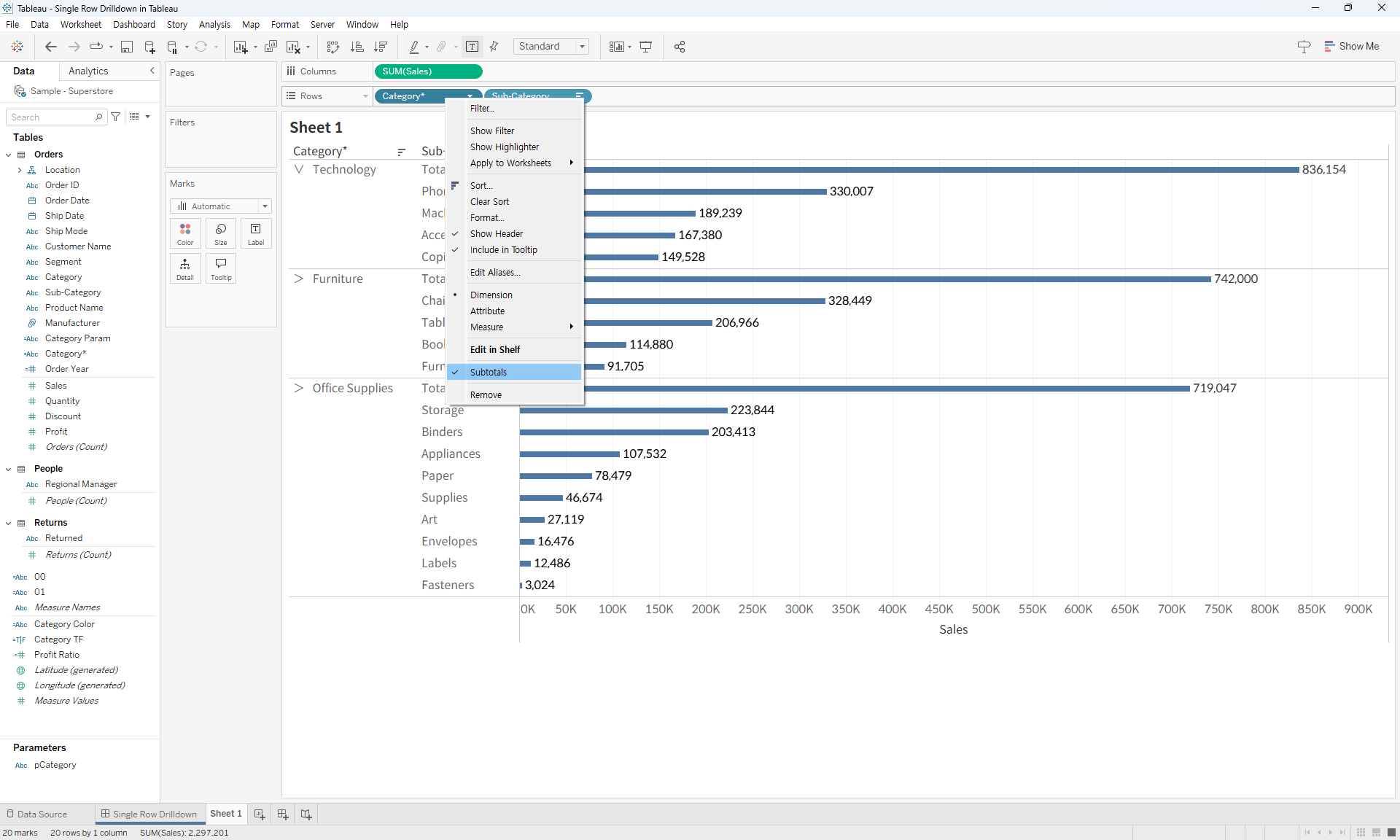Activate the Highlight toolbar icon
The width and height of the screenshot is (1400, 840).
(414, 47)
